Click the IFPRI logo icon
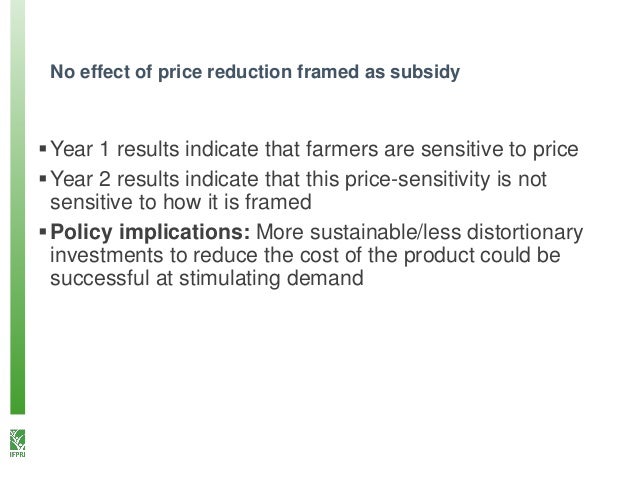This screenshot has height=479, width=638. (16, 440)
